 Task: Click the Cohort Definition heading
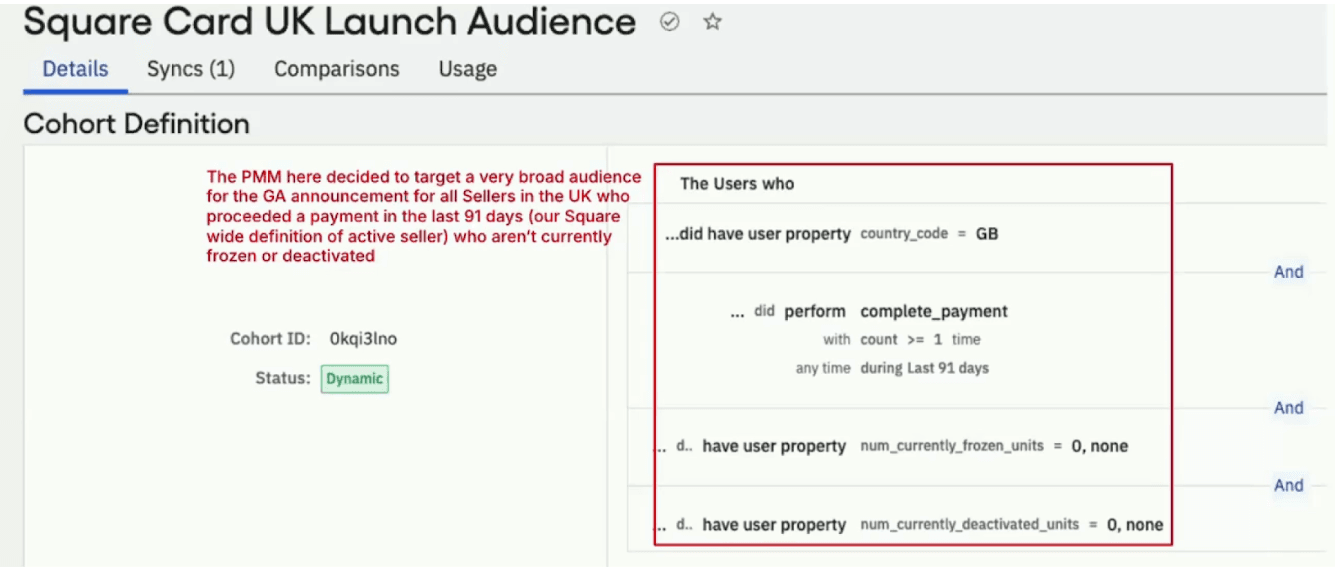[x=137, y=124]
